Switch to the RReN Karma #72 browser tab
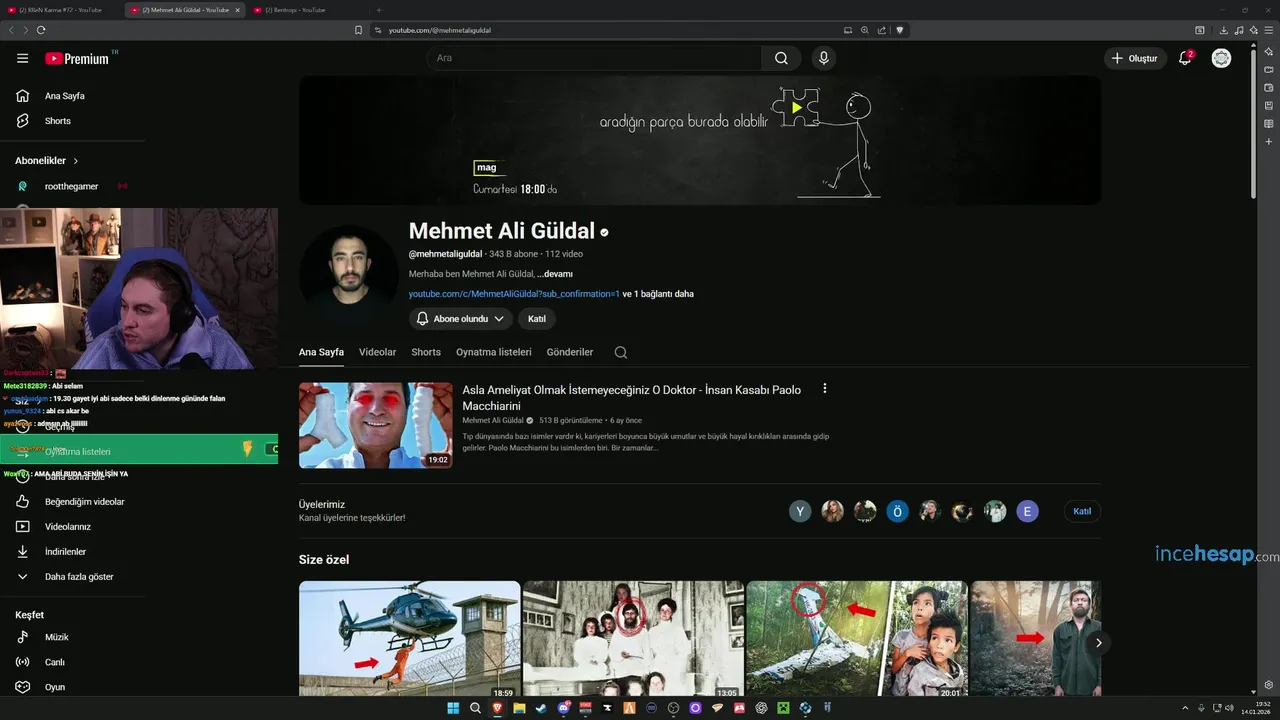Image resolution: width=1280 pixels, height=720 pixels. pyautogui.click(x=60, y=10)
